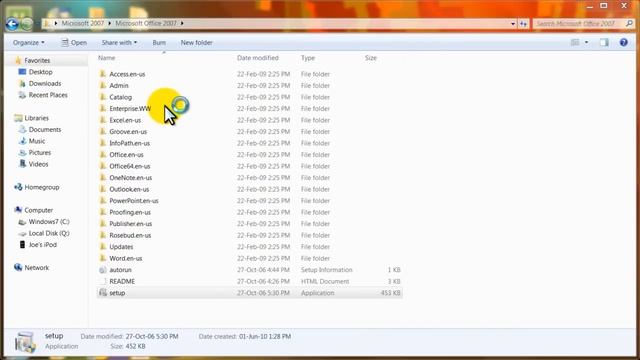Select the Rosebud.en-us folder icon
Image resolution: width=640 pixels, height=360 pixels.
tap(103, 235)
